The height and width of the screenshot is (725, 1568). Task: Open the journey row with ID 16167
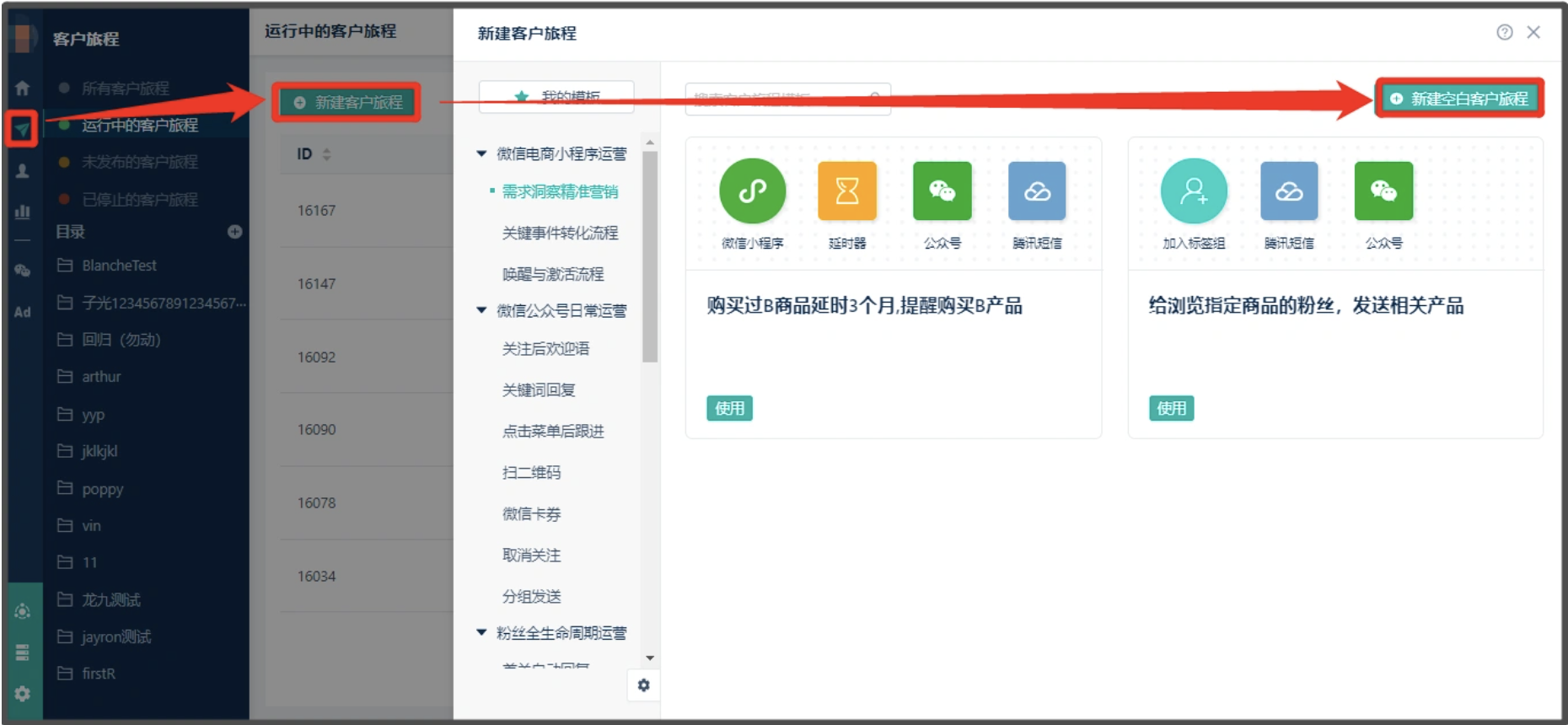pos(367,210)
